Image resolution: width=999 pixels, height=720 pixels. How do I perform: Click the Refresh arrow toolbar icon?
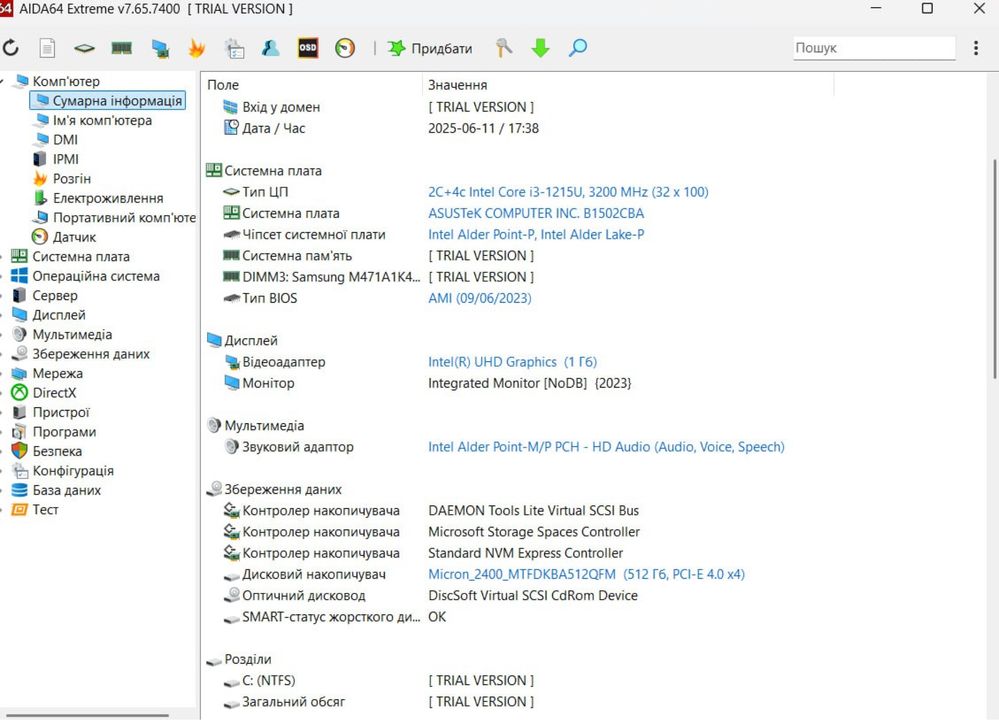11,48
